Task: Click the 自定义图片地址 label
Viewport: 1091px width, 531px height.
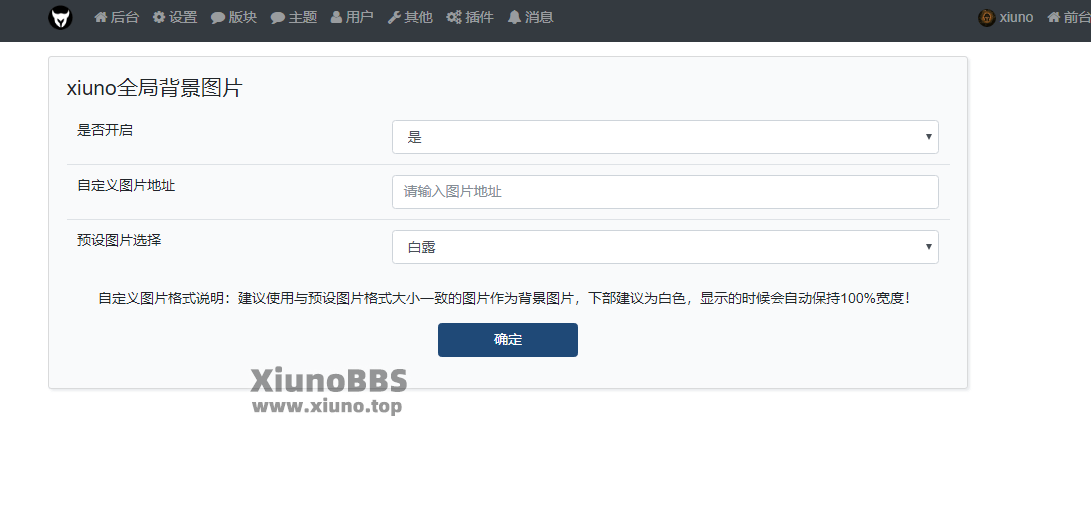Action: click(126, 186)
